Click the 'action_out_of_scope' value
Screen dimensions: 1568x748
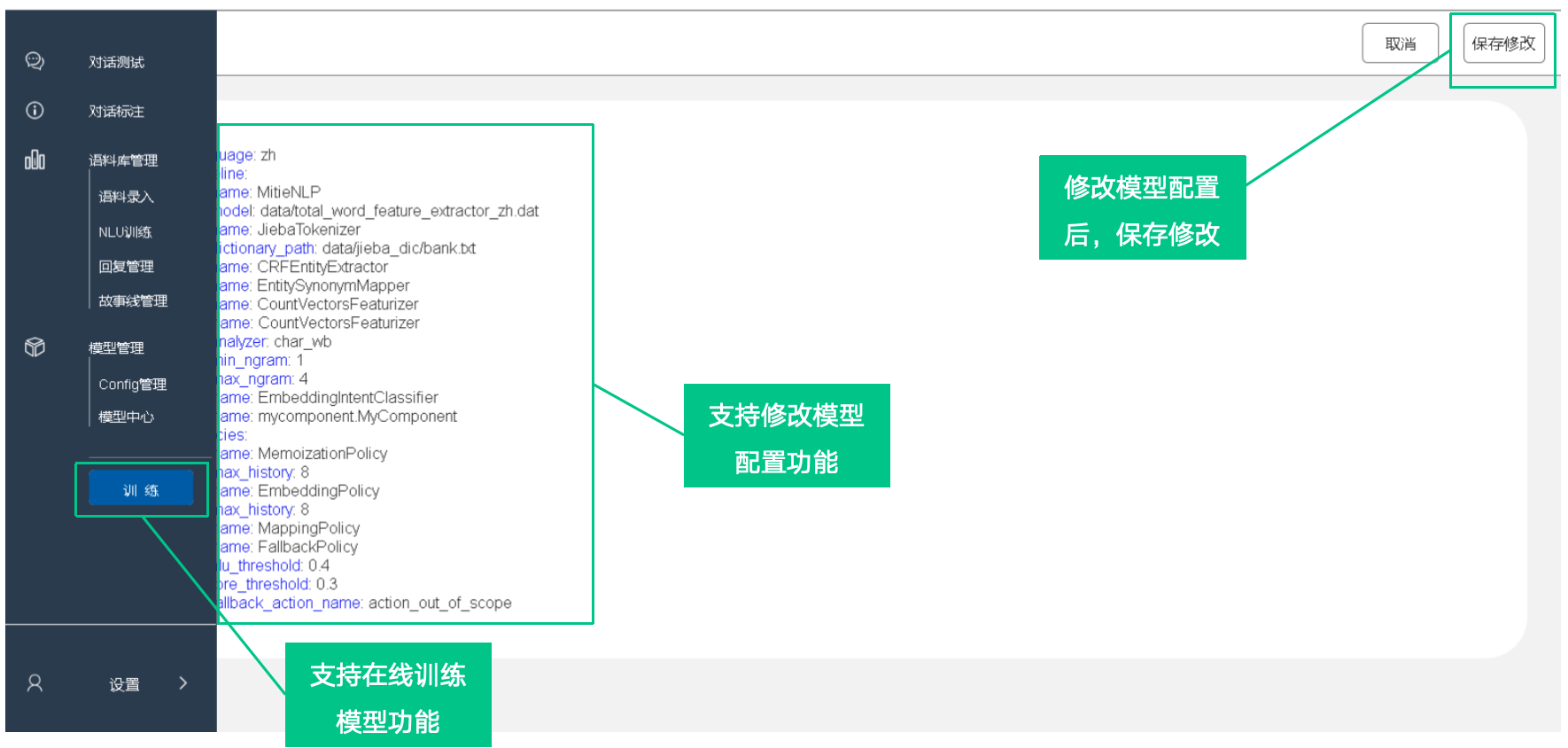[440, 603]
